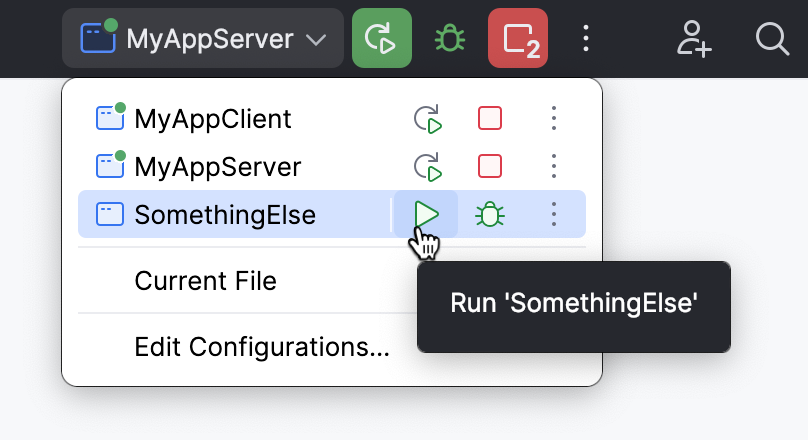Image resolution: width=808 pixels, height=440 pixels.
Task: Run the SomethingElse configuration
Action: click(427, 214)
